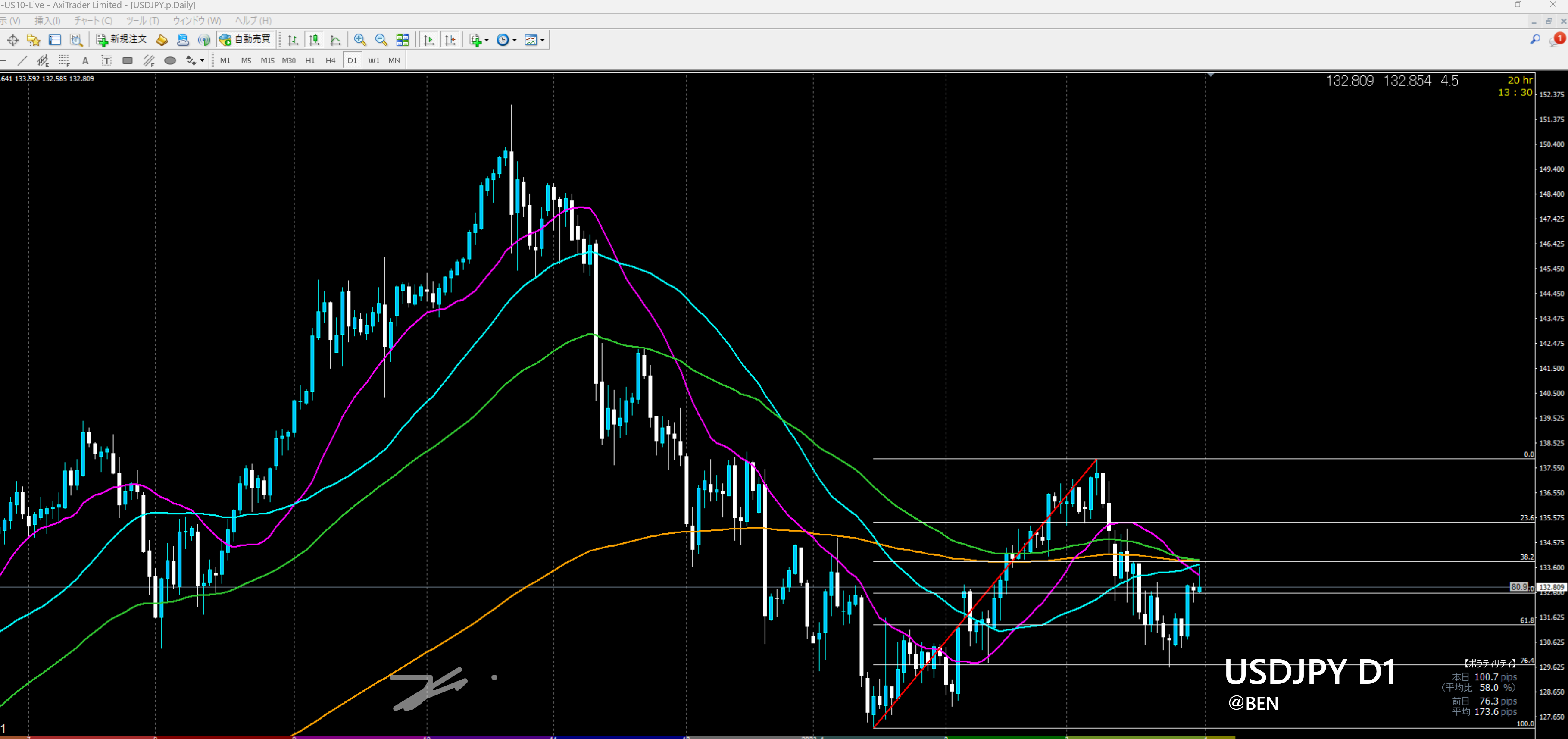The image size is (1568, 739).
Task: Expand the indicators list dropdown arrow
Action: click(x=486, y=40)
